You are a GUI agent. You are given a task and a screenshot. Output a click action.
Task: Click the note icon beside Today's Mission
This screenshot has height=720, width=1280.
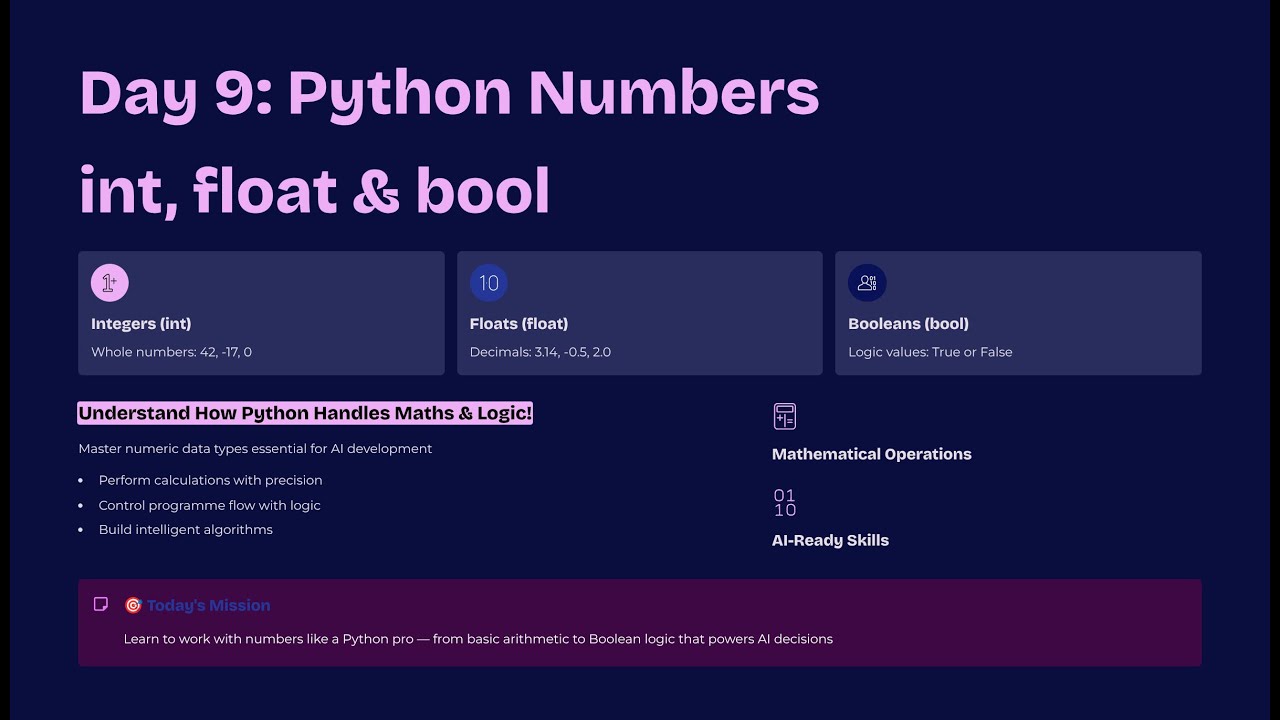(101, 604)
